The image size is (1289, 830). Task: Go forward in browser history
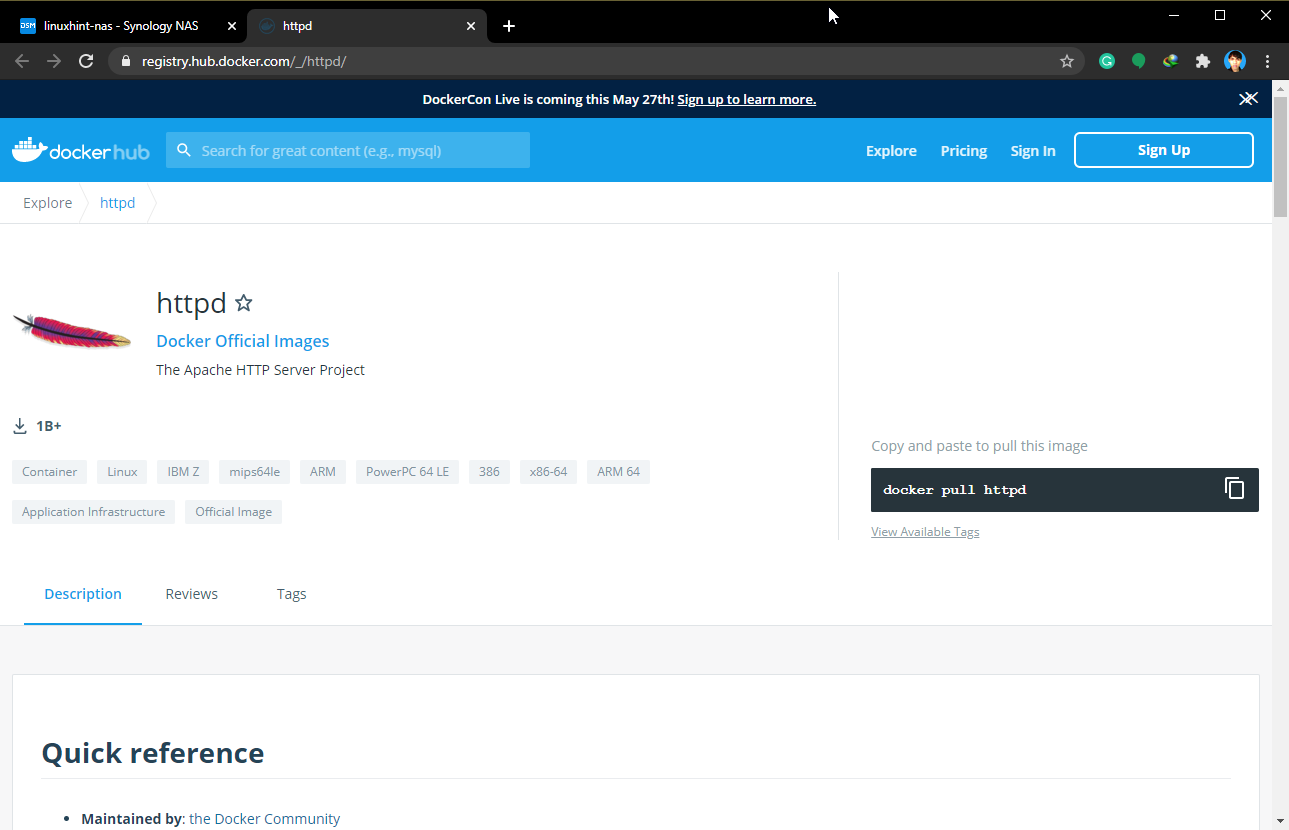54,61
